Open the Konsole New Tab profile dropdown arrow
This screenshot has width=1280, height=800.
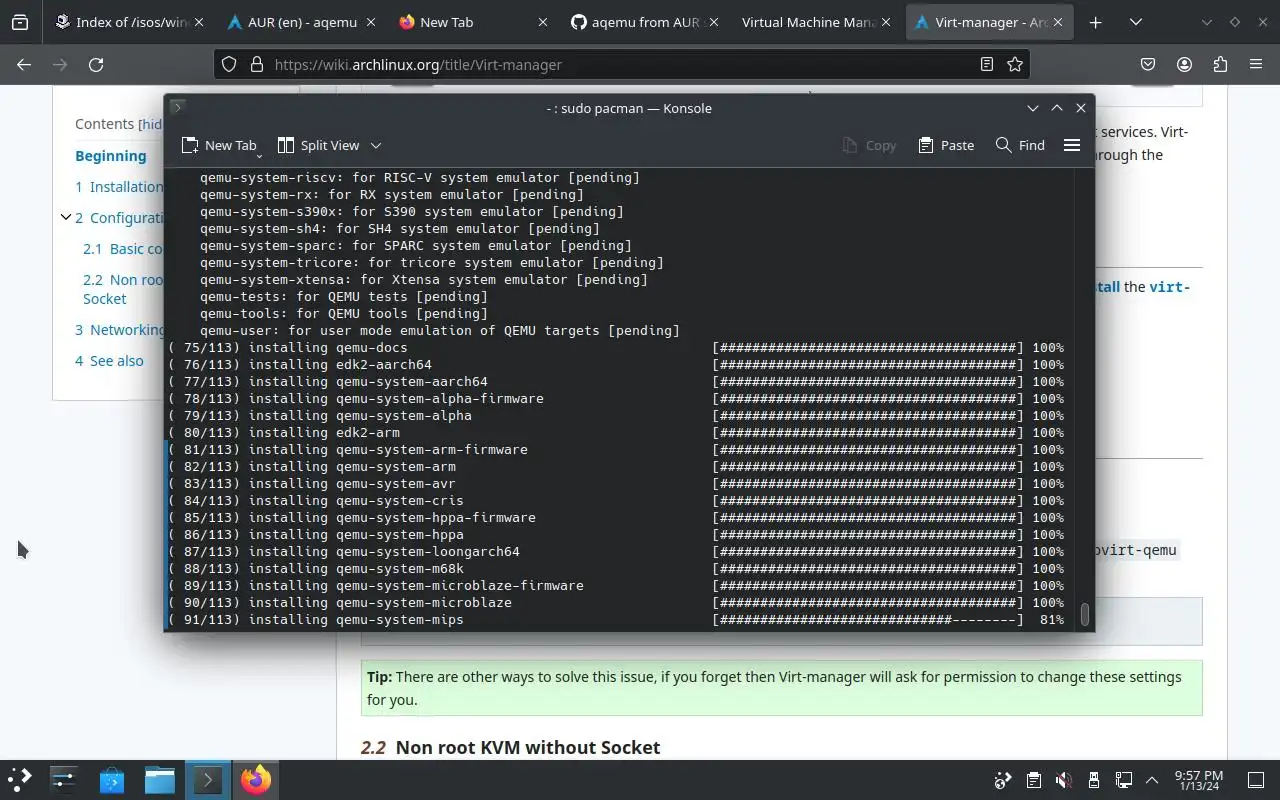coord(259,154)
